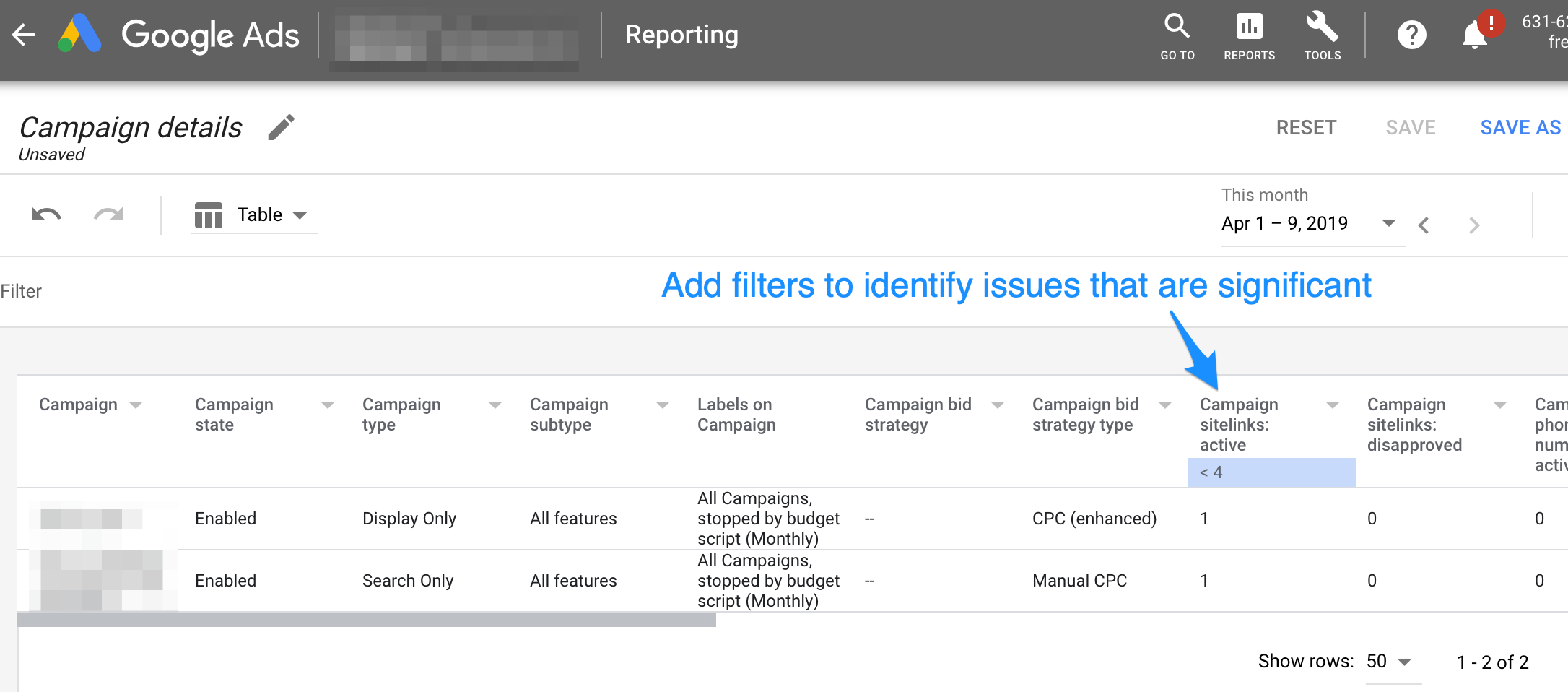Click 'Enabled' in the Search Only row
The height and width of the screenshot is (692, 1568).
coord(225,581)
